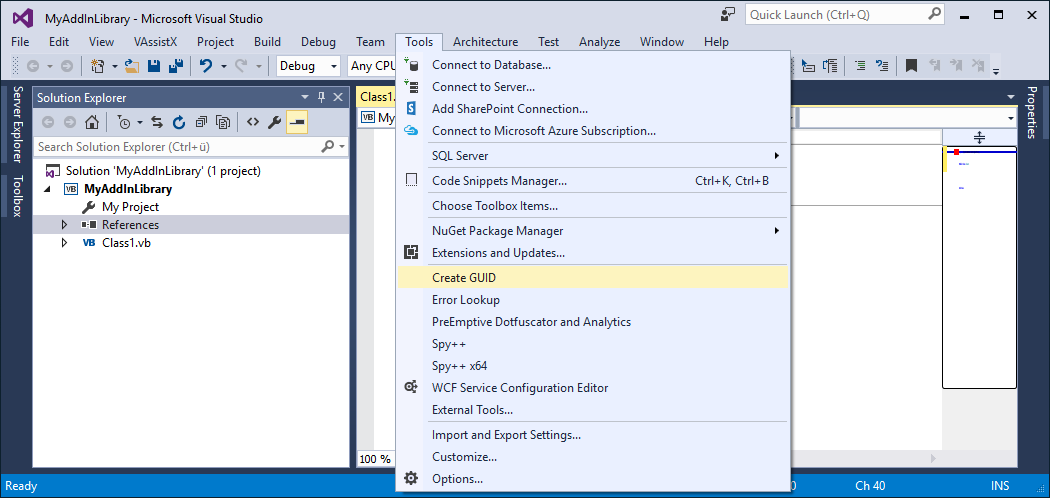
Task: Expand the References tree node
Action: point(64,225)
